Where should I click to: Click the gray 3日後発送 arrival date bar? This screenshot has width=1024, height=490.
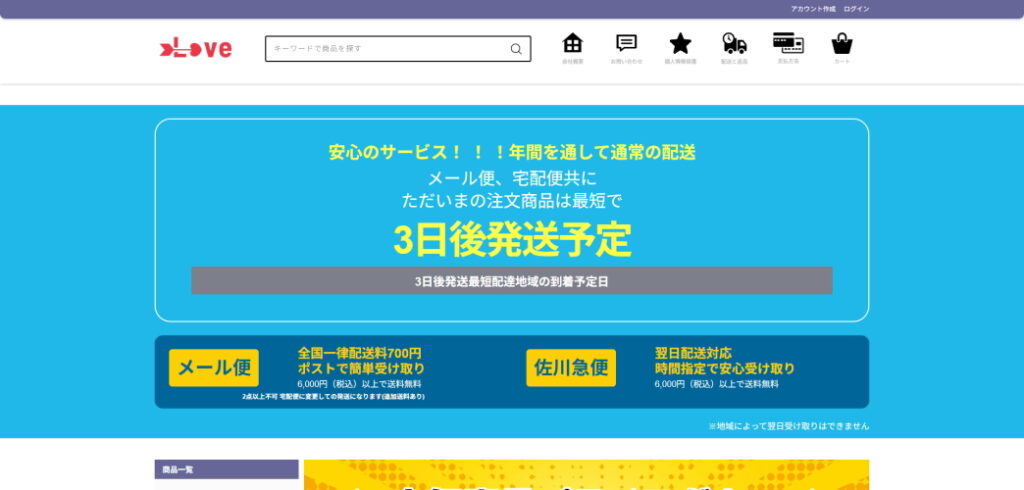tap(511, 281)
